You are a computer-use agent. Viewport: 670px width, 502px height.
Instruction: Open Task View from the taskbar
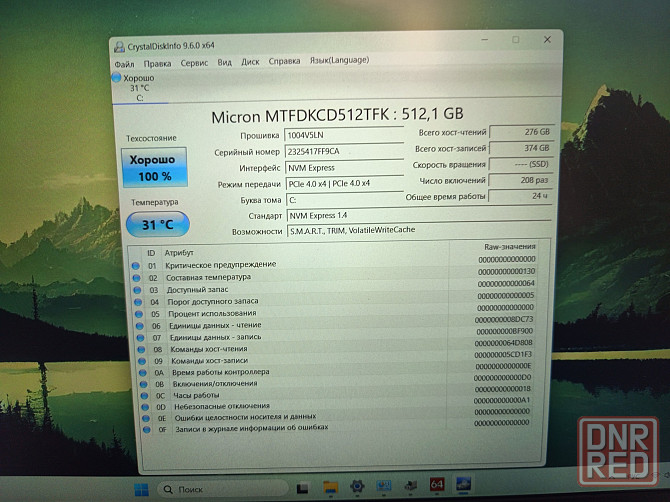click(303, 487)
